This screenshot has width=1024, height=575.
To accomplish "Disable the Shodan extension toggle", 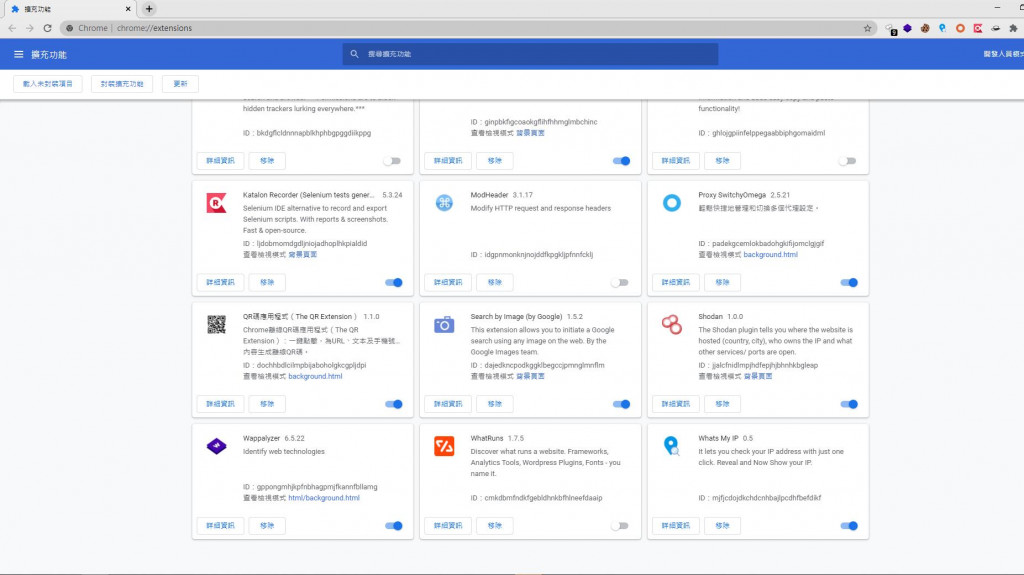I will (849, 404).
